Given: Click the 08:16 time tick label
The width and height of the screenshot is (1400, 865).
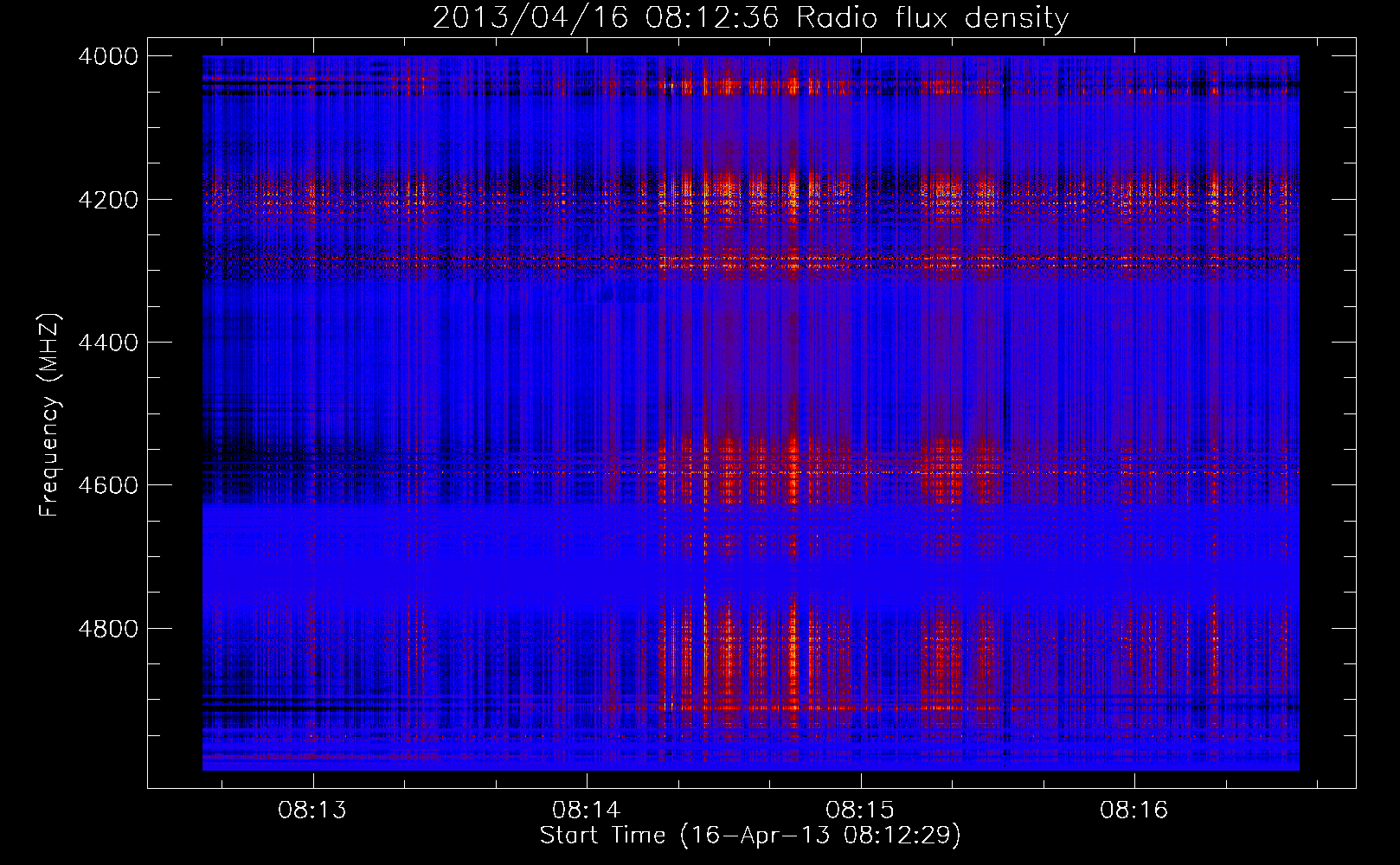Looking at the screenshot, I should 1133,810.
